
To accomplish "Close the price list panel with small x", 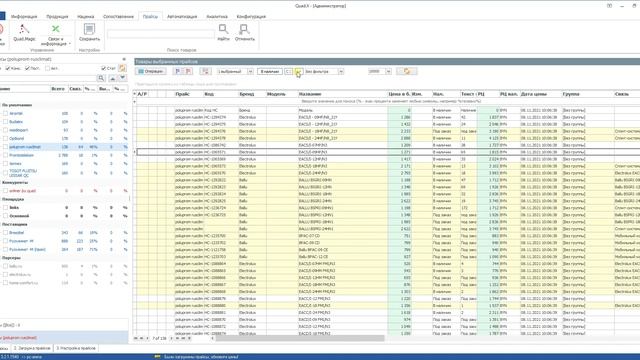I will click(x=124, y=59).
